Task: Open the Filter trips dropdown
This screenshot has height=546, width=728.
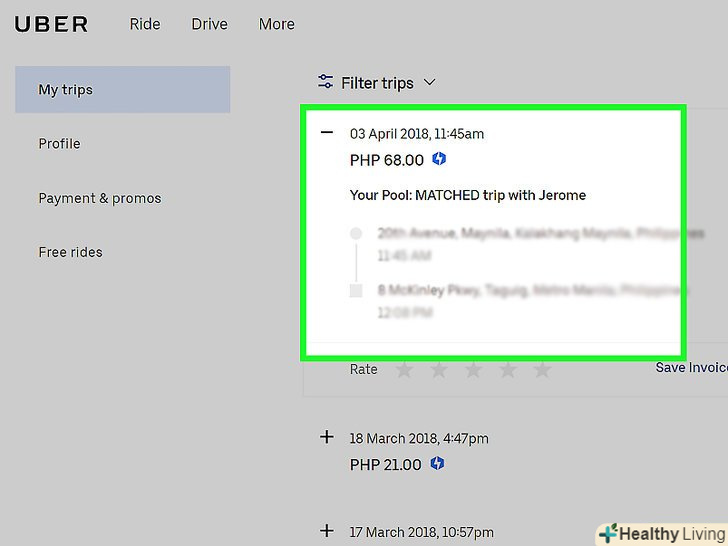Action: click(377, 83)
